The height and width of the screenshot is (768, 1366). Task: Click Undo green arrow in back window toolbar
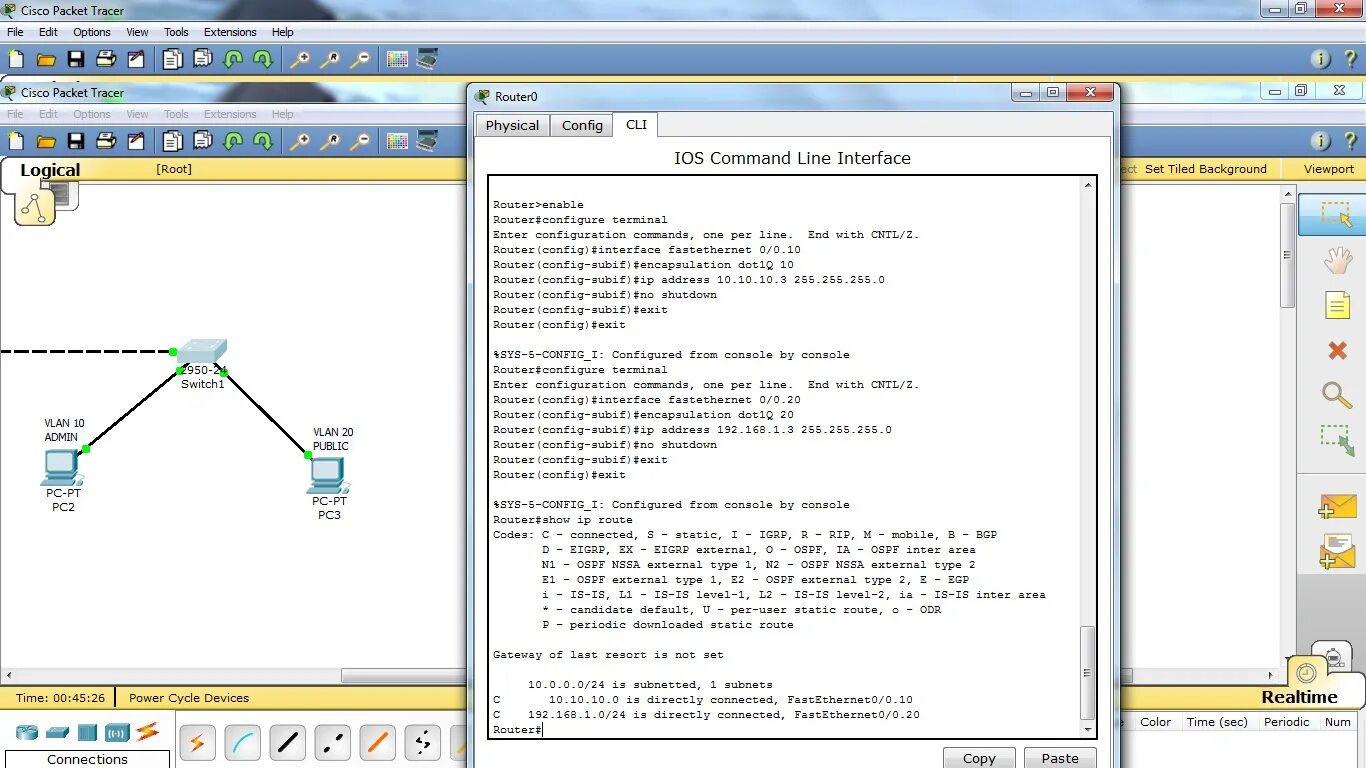[x=233, y=60]
